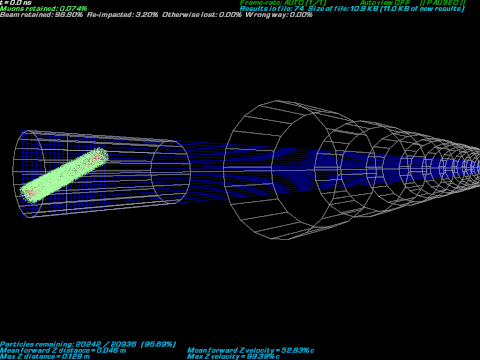Click the Wrong way 0.00% statistic

(279, 15)
